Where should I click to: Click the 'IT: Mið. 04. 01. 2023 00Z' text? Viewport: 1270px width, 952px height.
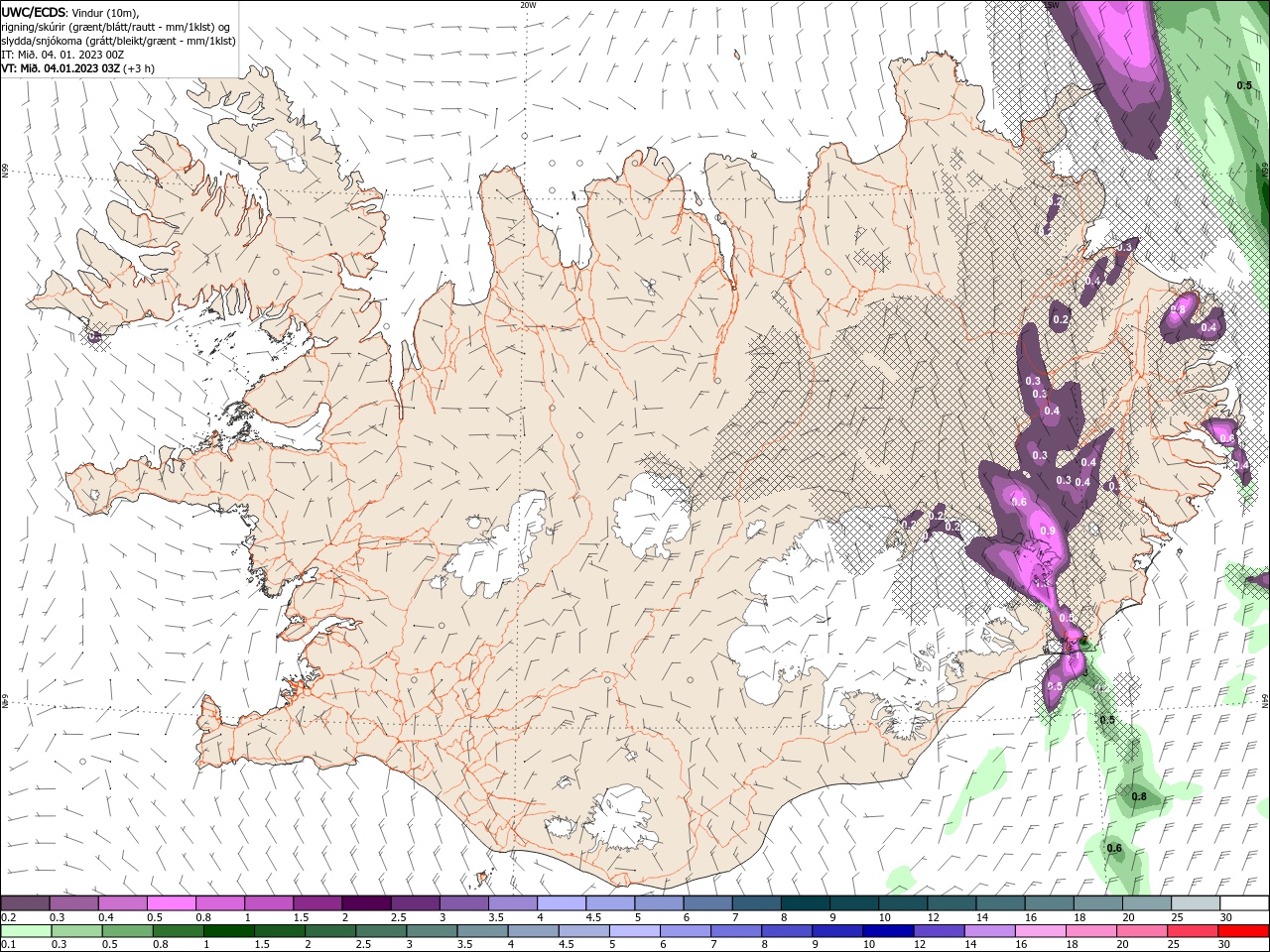tap(63, 55)
